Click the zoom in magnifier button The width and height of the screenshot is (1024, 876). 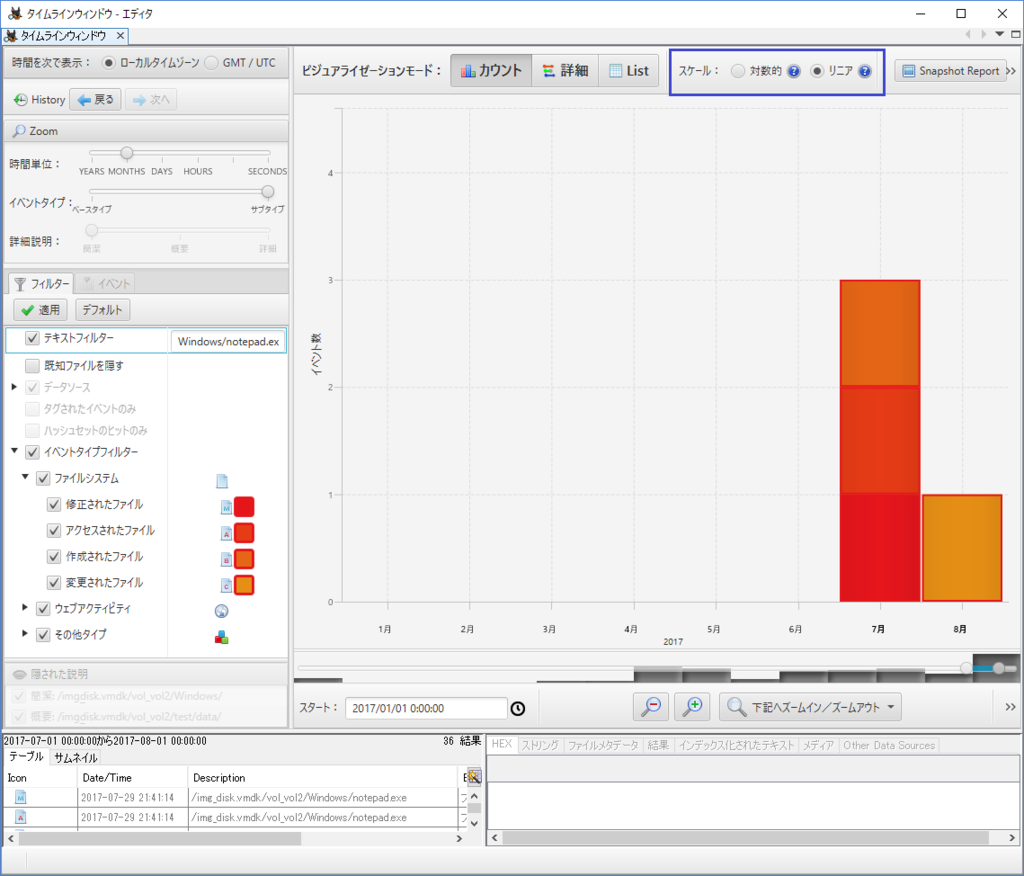tap(692, 707)
